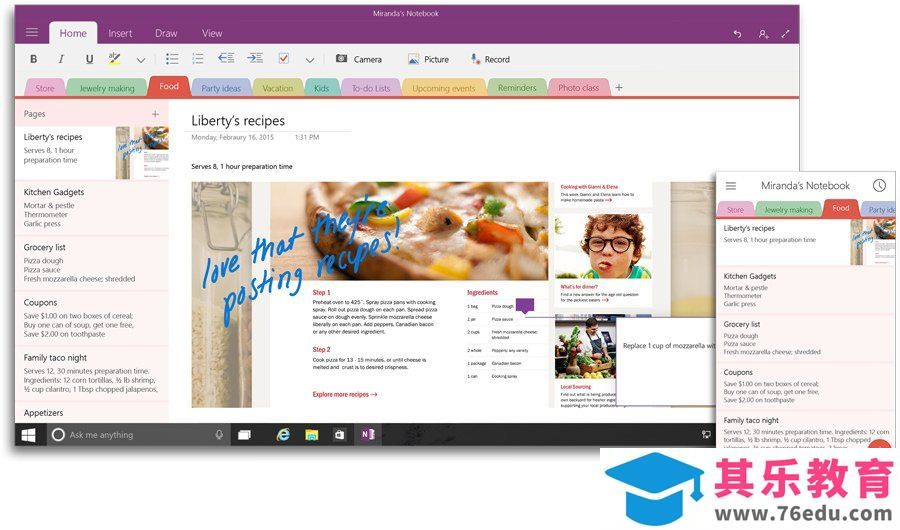Select Jewelry making tab in phone view
This screenshot has height=530, width=900.
(789, 210)
